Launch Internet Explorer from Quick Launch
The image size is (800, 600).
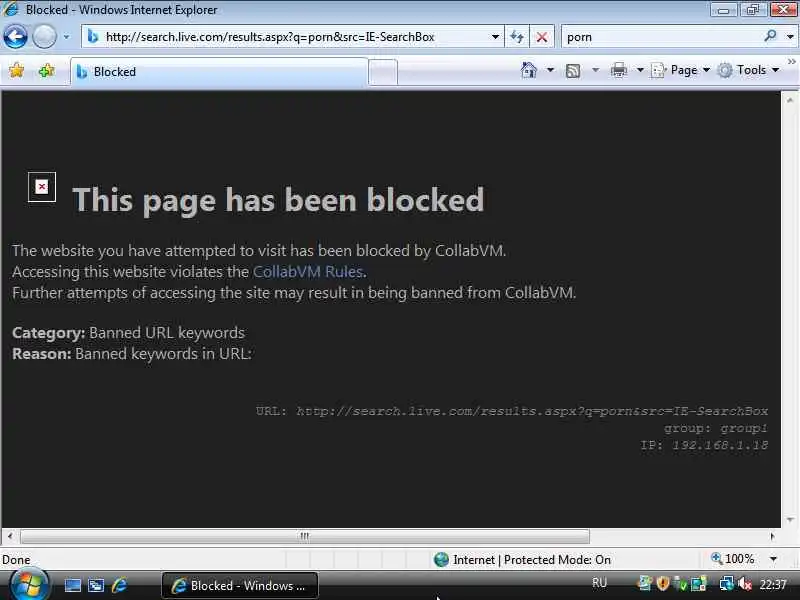119,585
